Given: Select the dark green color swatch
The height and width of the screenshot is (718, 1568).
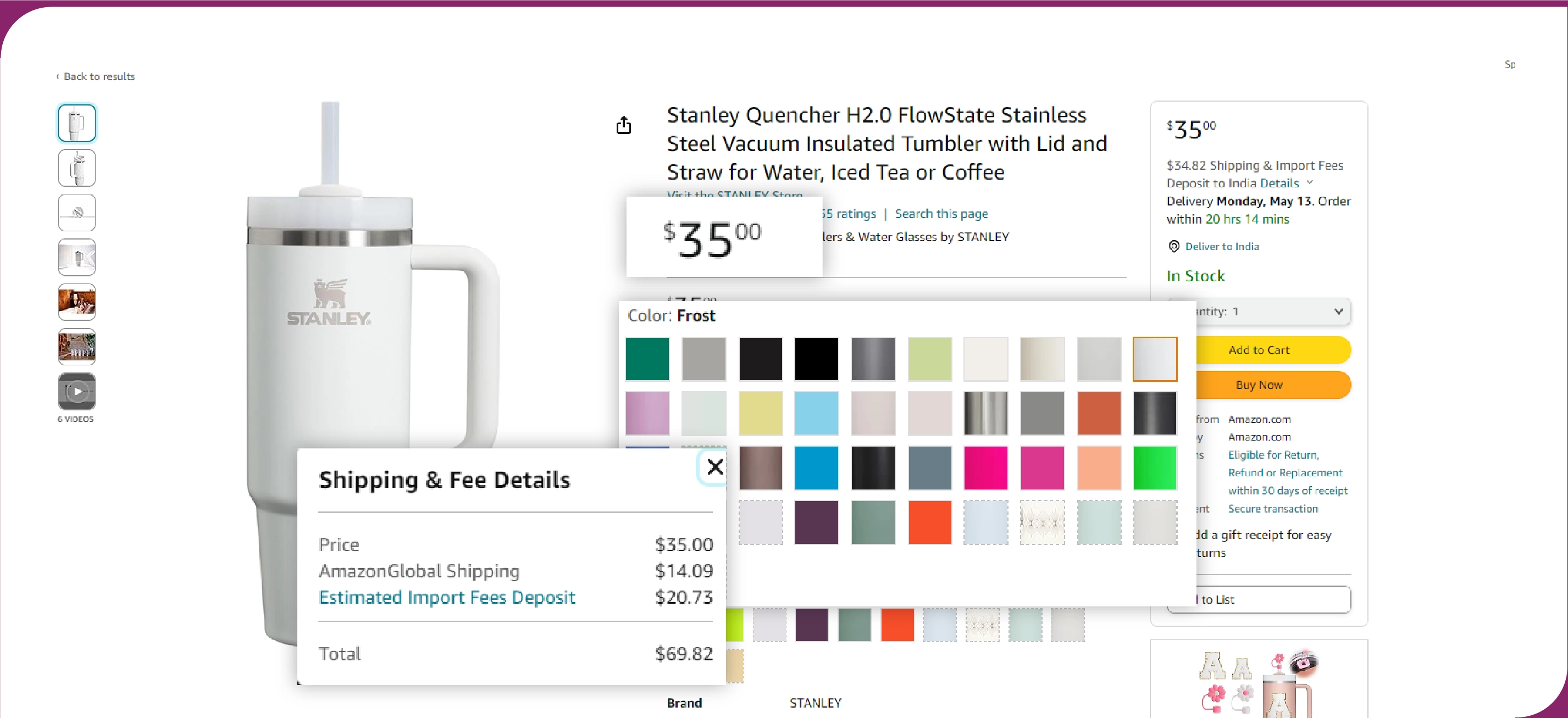Looking at the screenshot, I should tap(647, 359).
